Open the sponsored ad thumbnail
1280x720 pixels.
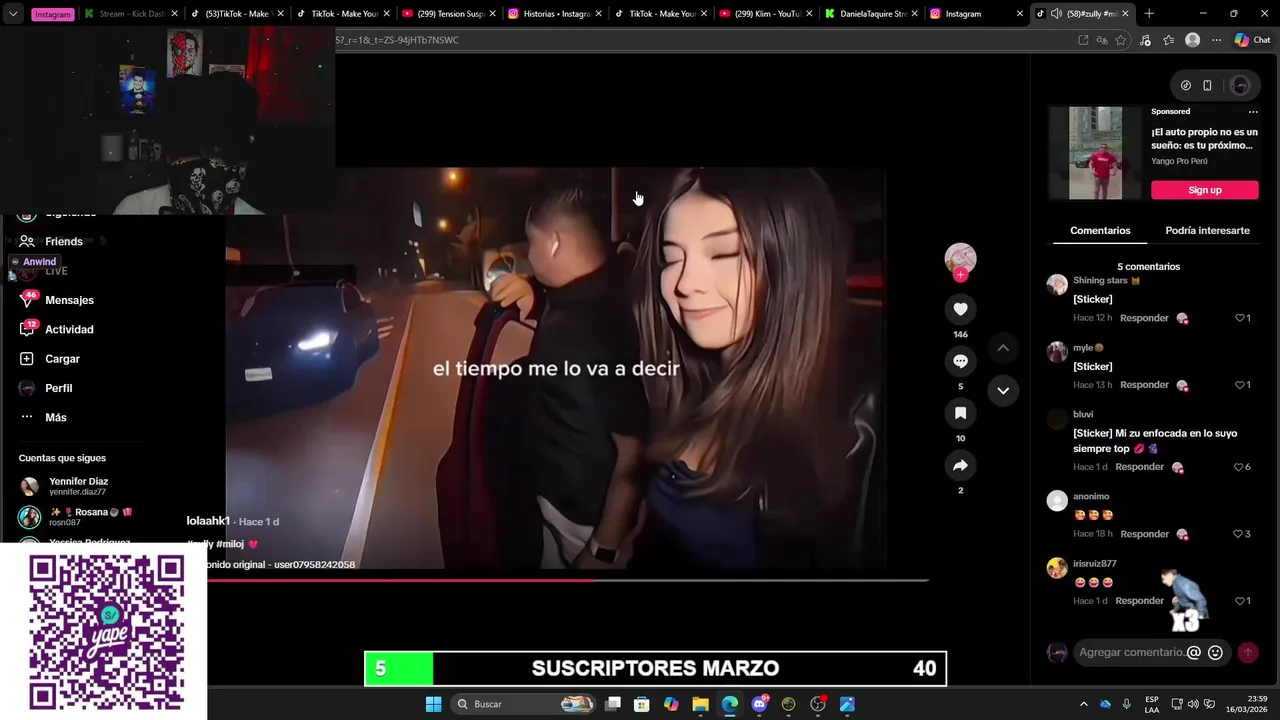1096,153
